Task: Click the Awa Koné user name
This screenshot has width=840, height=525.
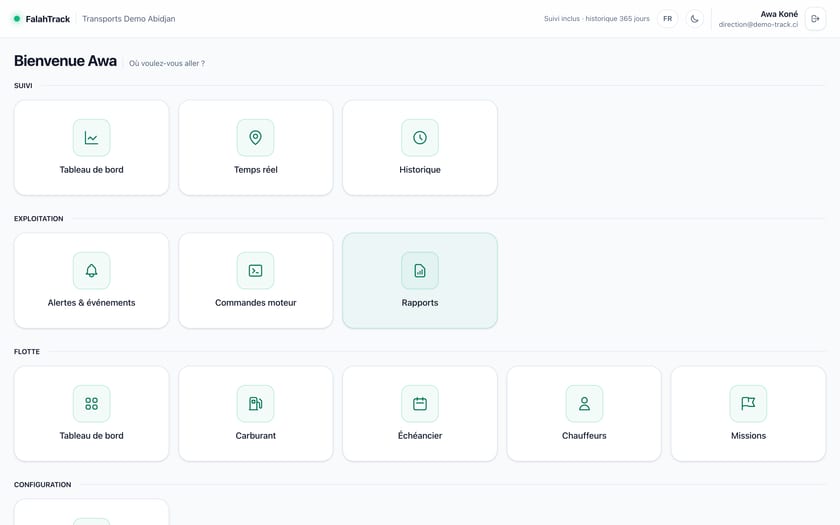Action: pos(779,14)
